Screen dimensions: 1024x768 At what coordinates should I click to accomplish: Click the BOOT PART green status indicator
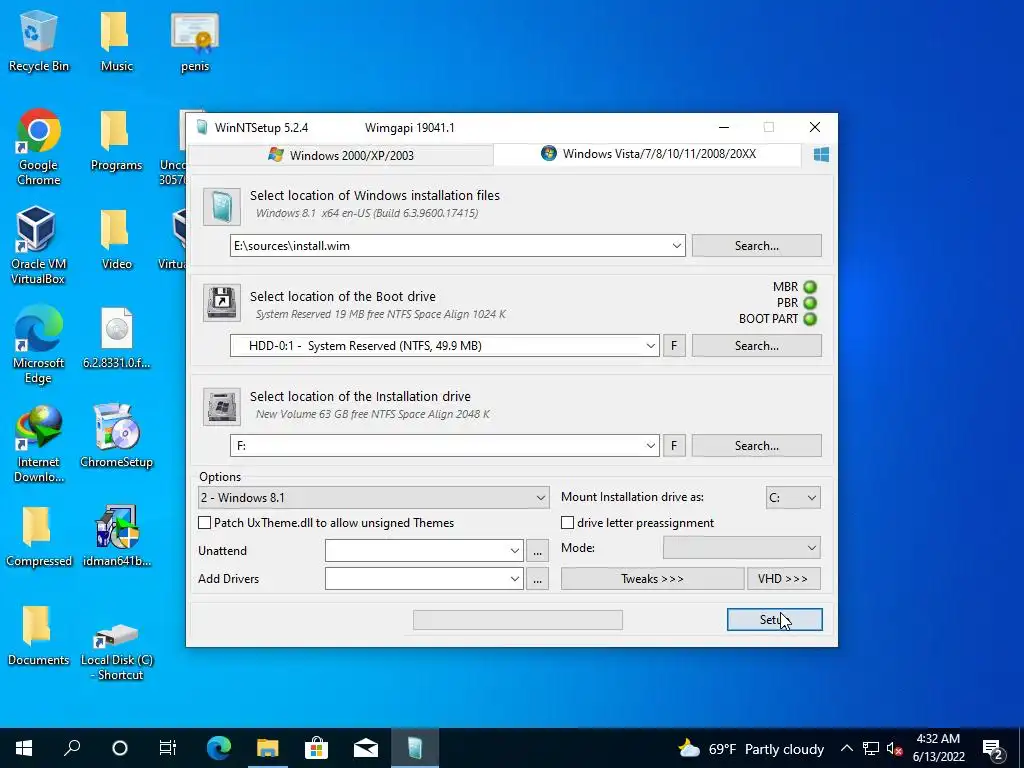tap(810, 319)
